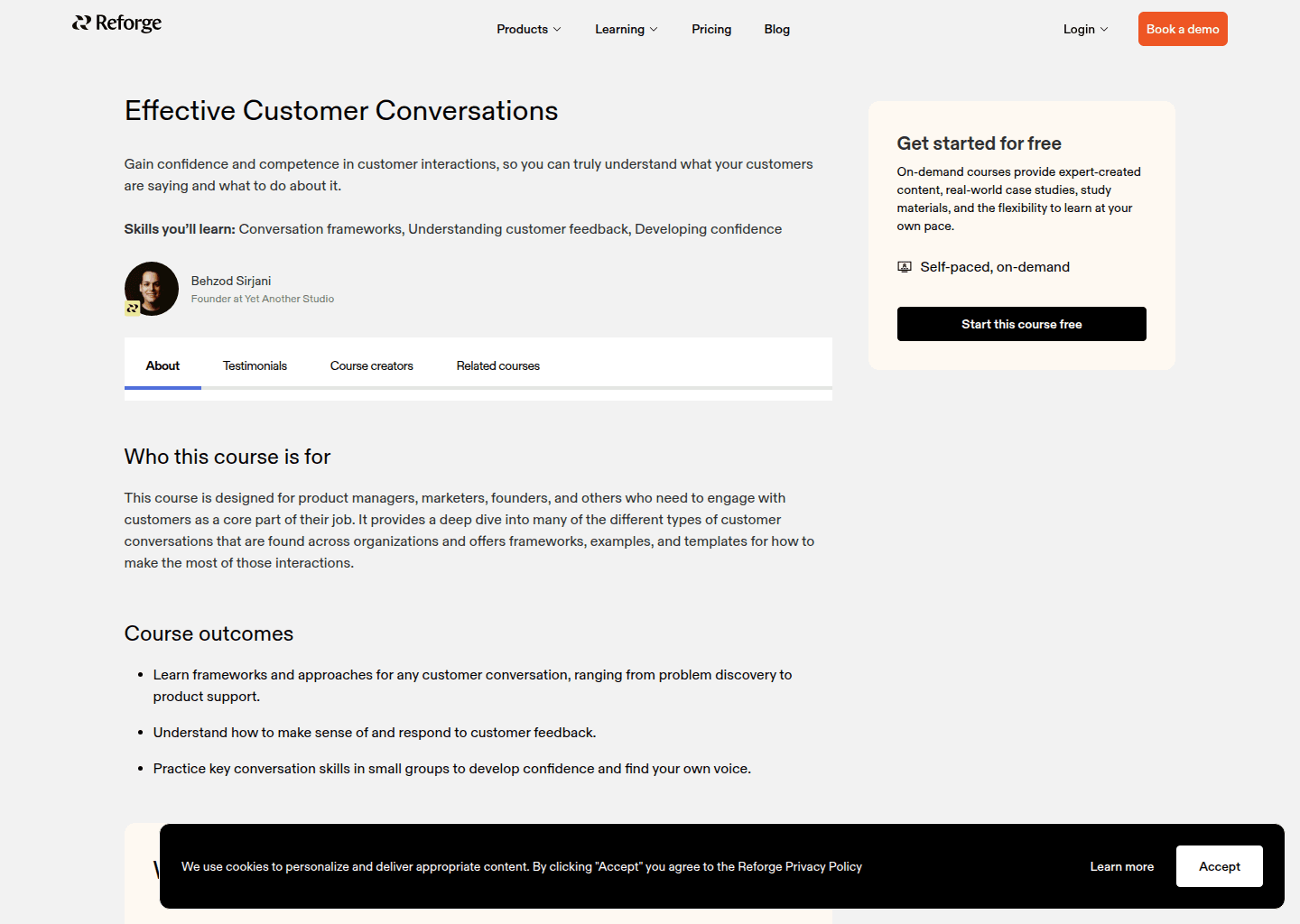
Task: Click Learn more in the cookie banner
Action: [x=1121, y=866]
